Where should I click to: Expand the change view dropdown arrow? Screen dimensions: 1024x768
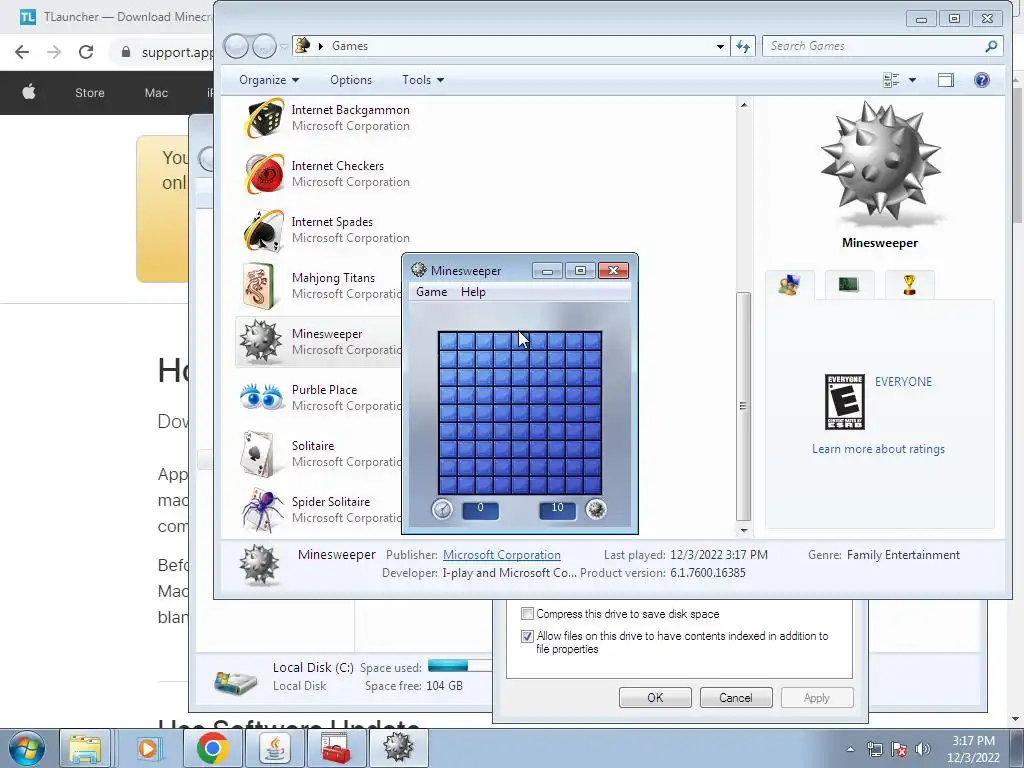point(912,80)
